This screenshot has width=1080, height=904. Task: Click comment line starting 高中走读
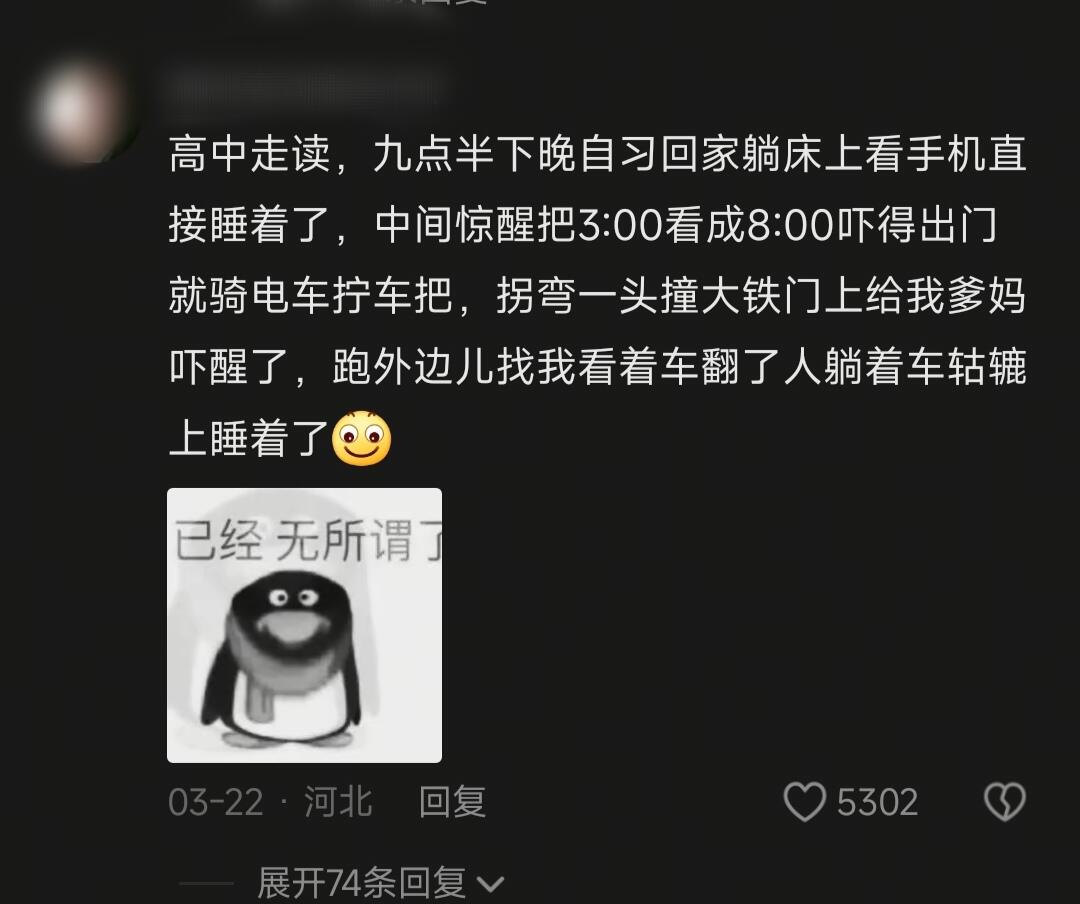(x=598, y=154)
